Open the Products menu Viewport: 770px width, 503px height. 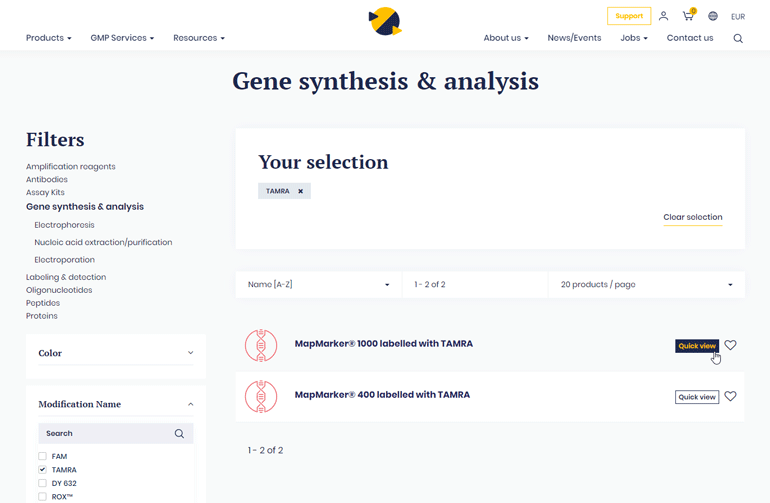click(48, 38)
